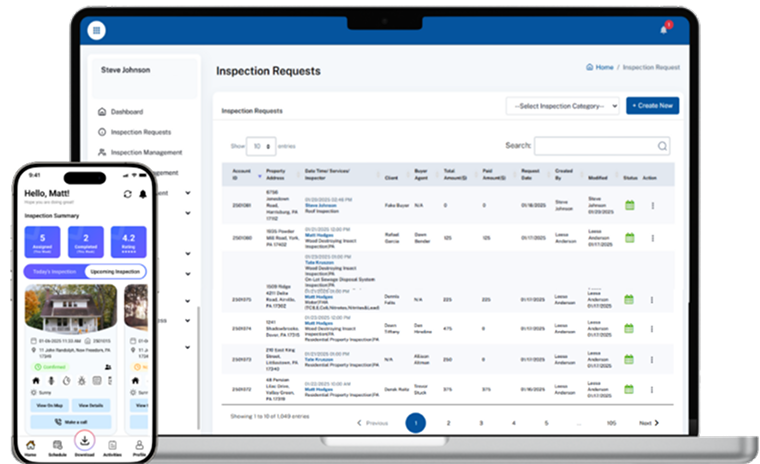Click the 'Derek Ratz' client cell

(396, 389)
